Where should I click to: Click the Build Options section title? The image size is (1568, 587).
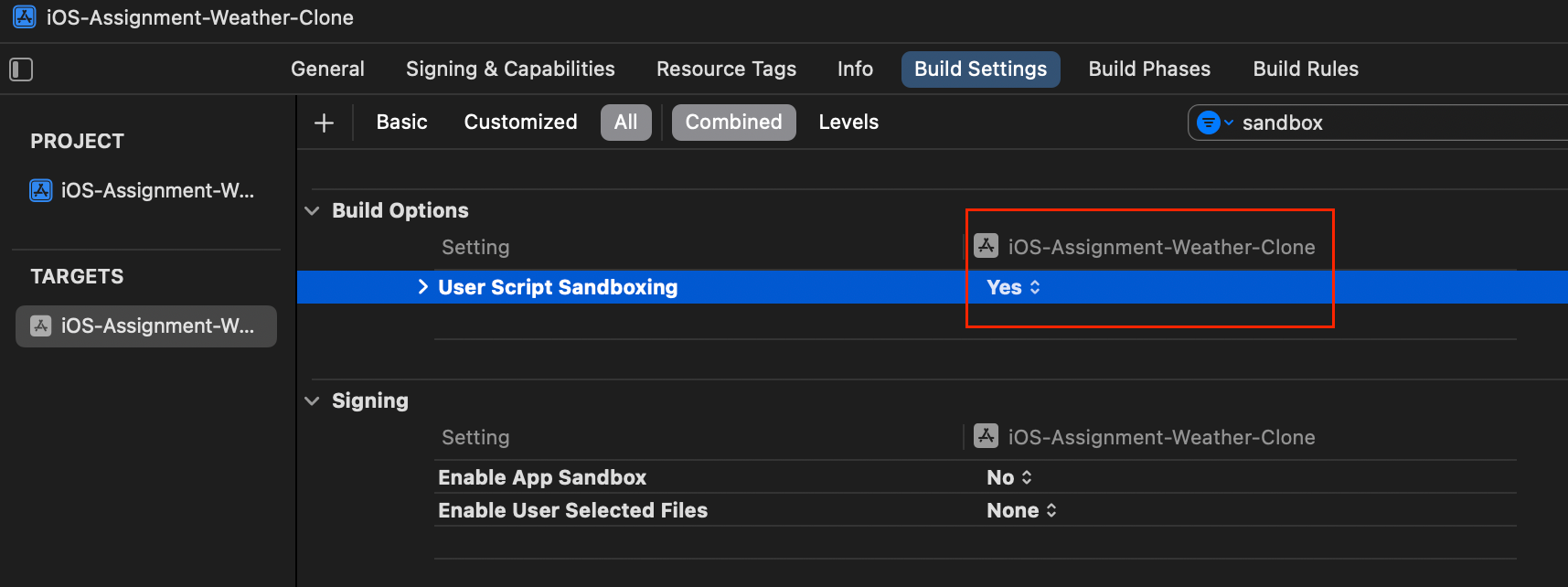[x=400, y=210]
